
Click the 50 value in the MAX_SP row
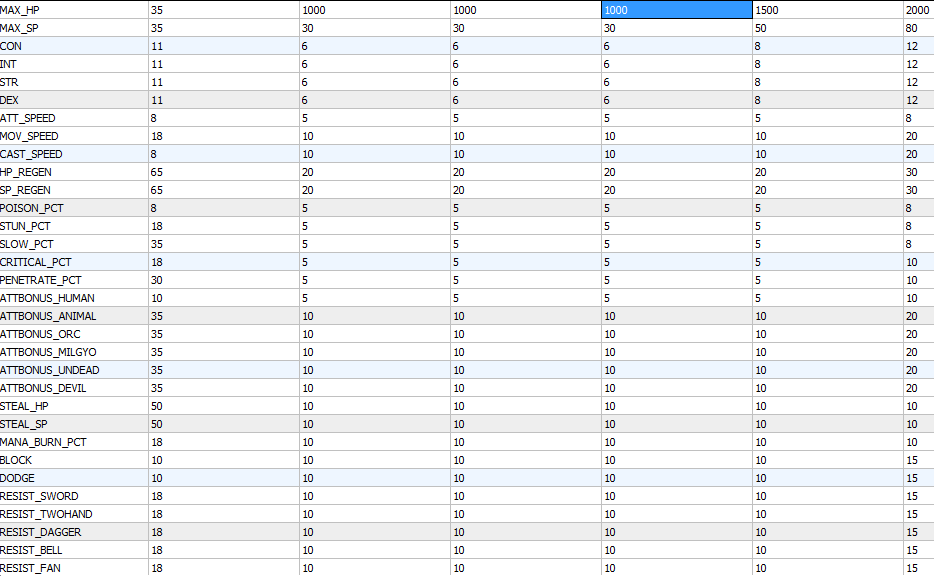761,28
